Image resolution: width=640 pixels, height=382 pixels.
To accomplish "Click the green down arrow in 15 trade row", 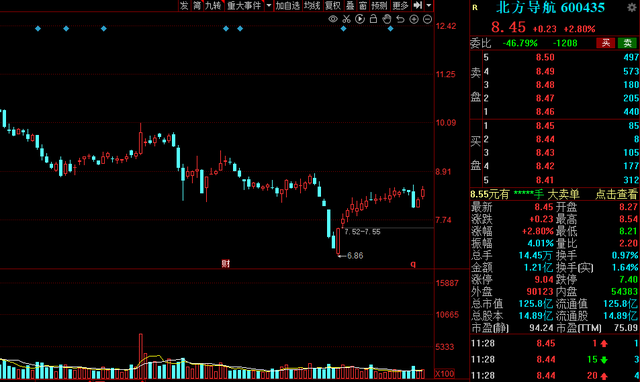I will pos(604,360).
